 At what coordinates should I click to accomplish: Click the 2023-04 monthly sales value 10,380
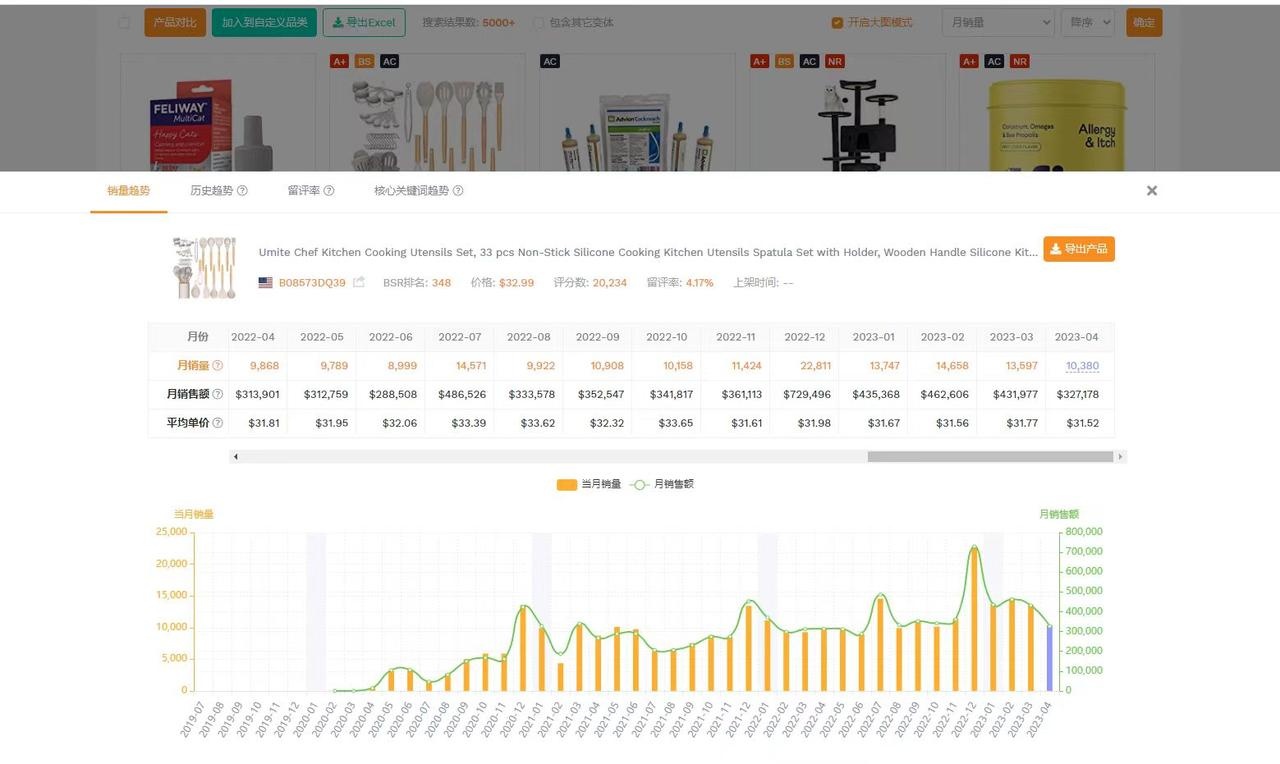[1082, 366]
